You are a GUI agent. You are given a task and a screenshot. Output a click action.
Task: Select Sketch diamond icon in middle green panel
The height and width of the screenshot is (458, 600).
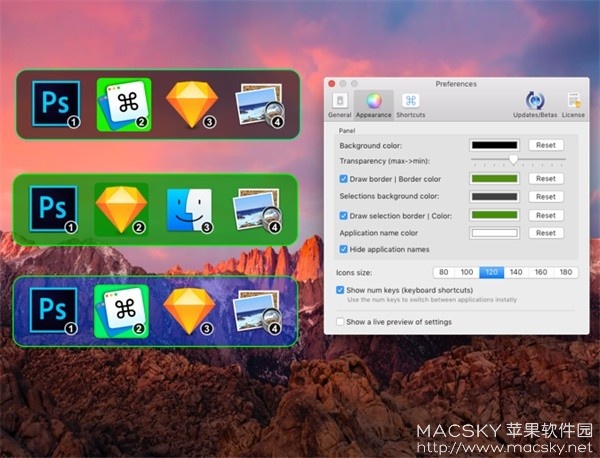tap(121, 209)
